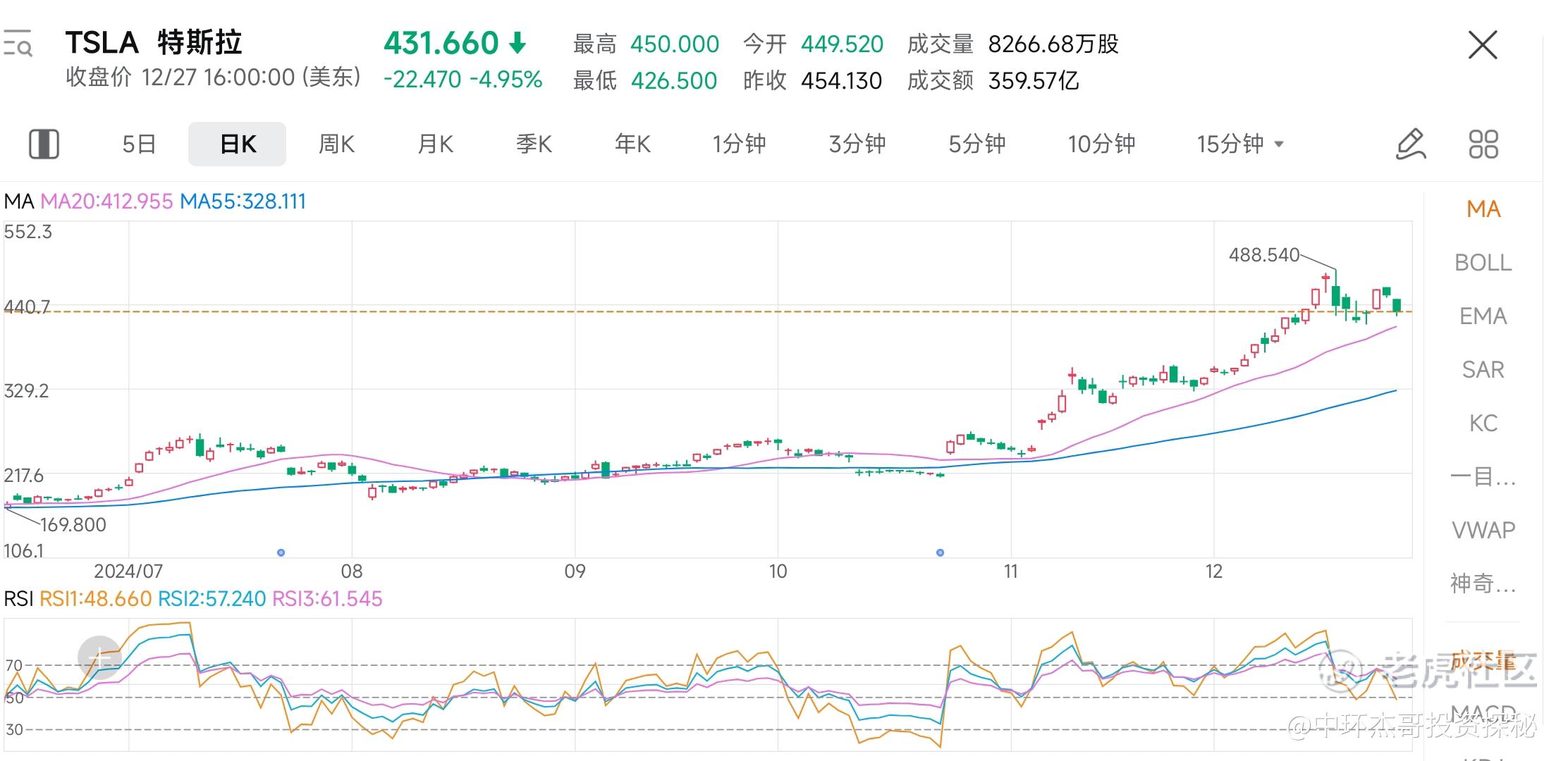Open the drawing pencil tool

tap(1411, 144)
